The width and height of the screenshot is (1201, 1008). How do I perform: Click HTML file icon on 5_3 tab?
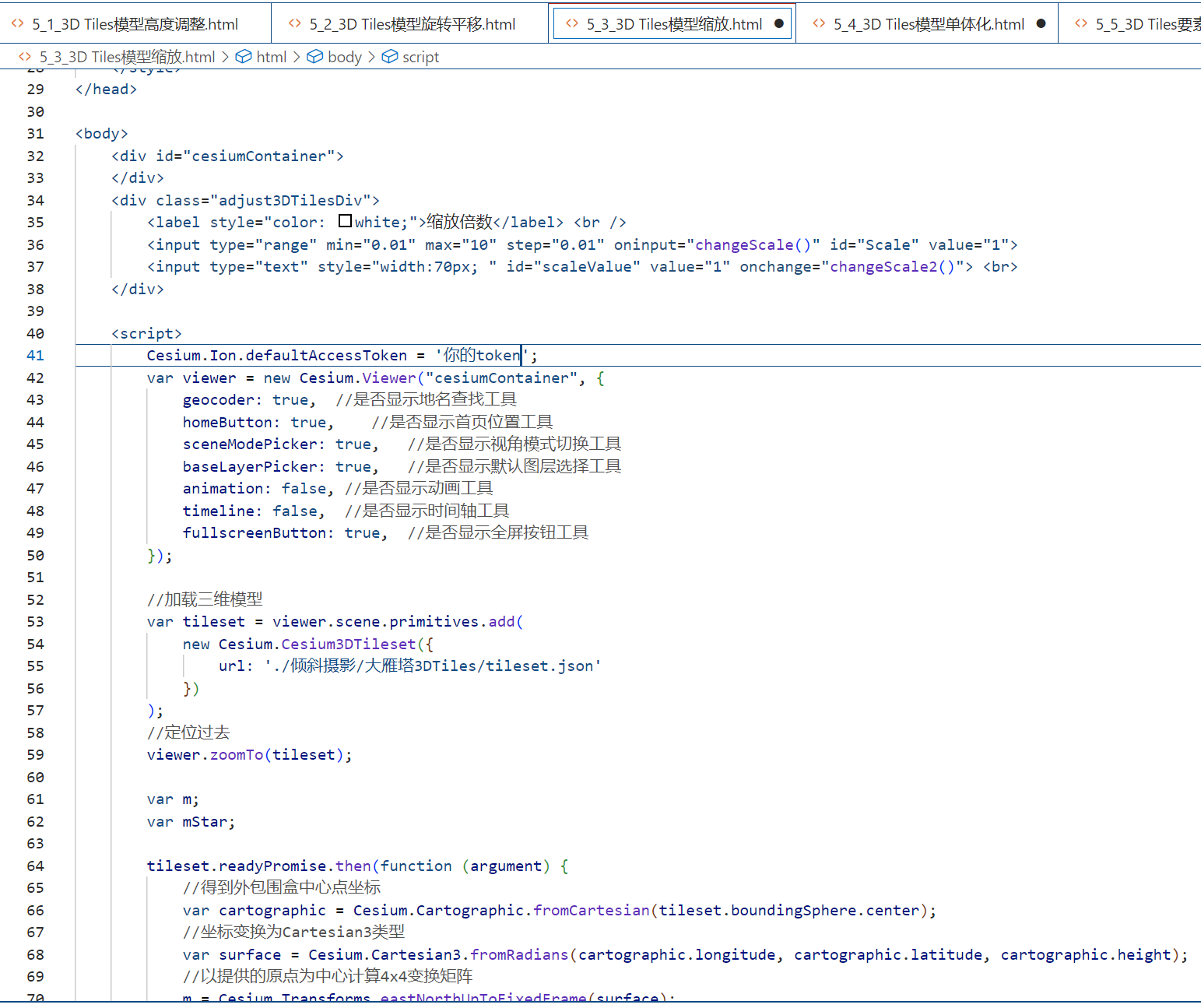572,24
